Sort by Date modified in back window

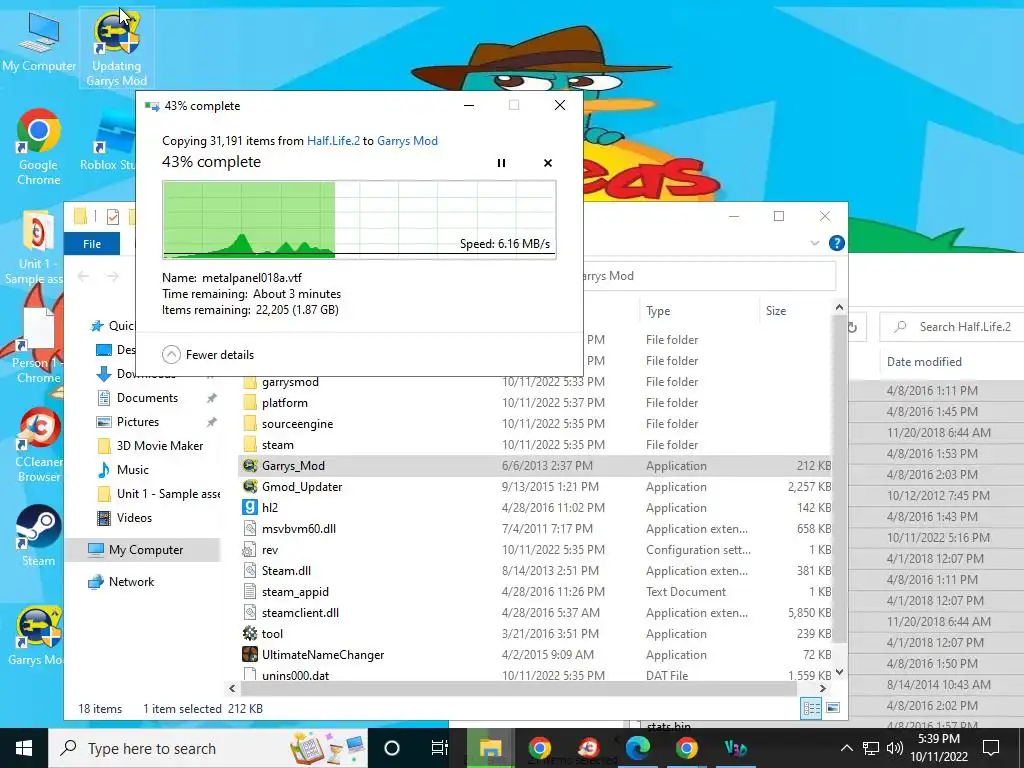tap(923, 362)
